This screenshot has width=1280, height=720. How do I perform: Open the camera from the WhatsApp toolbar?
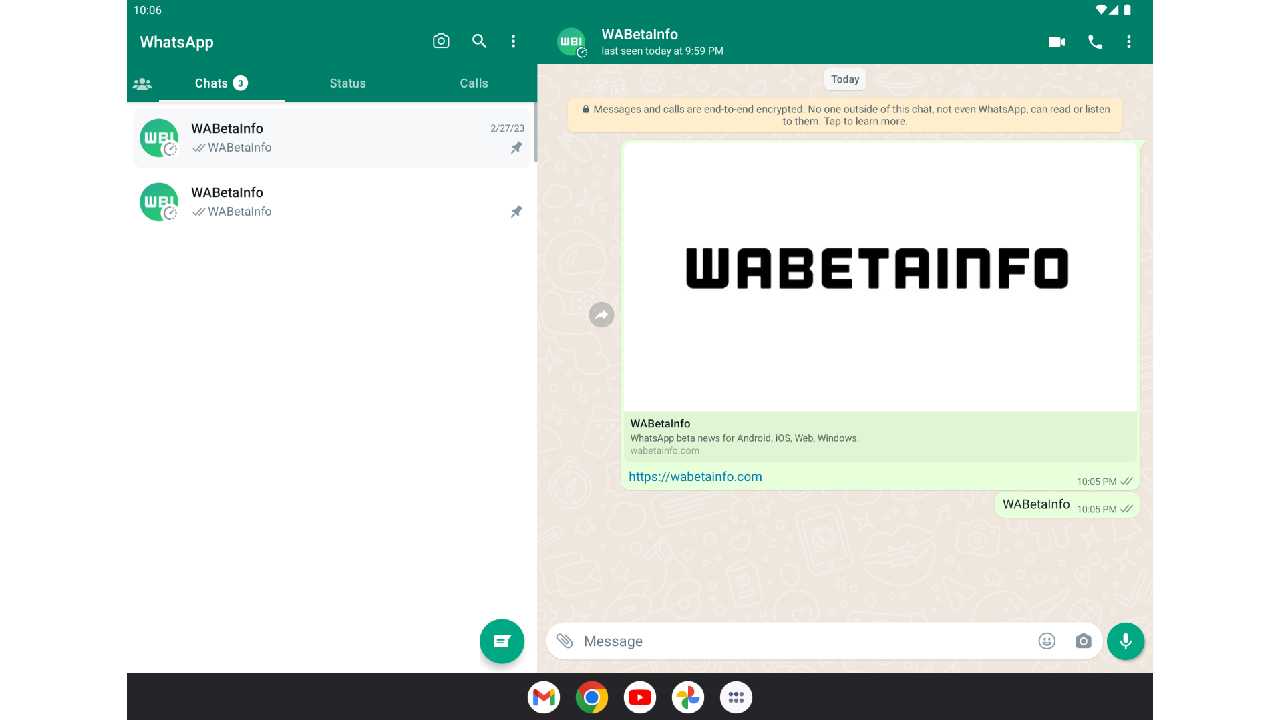click(441, 41)
